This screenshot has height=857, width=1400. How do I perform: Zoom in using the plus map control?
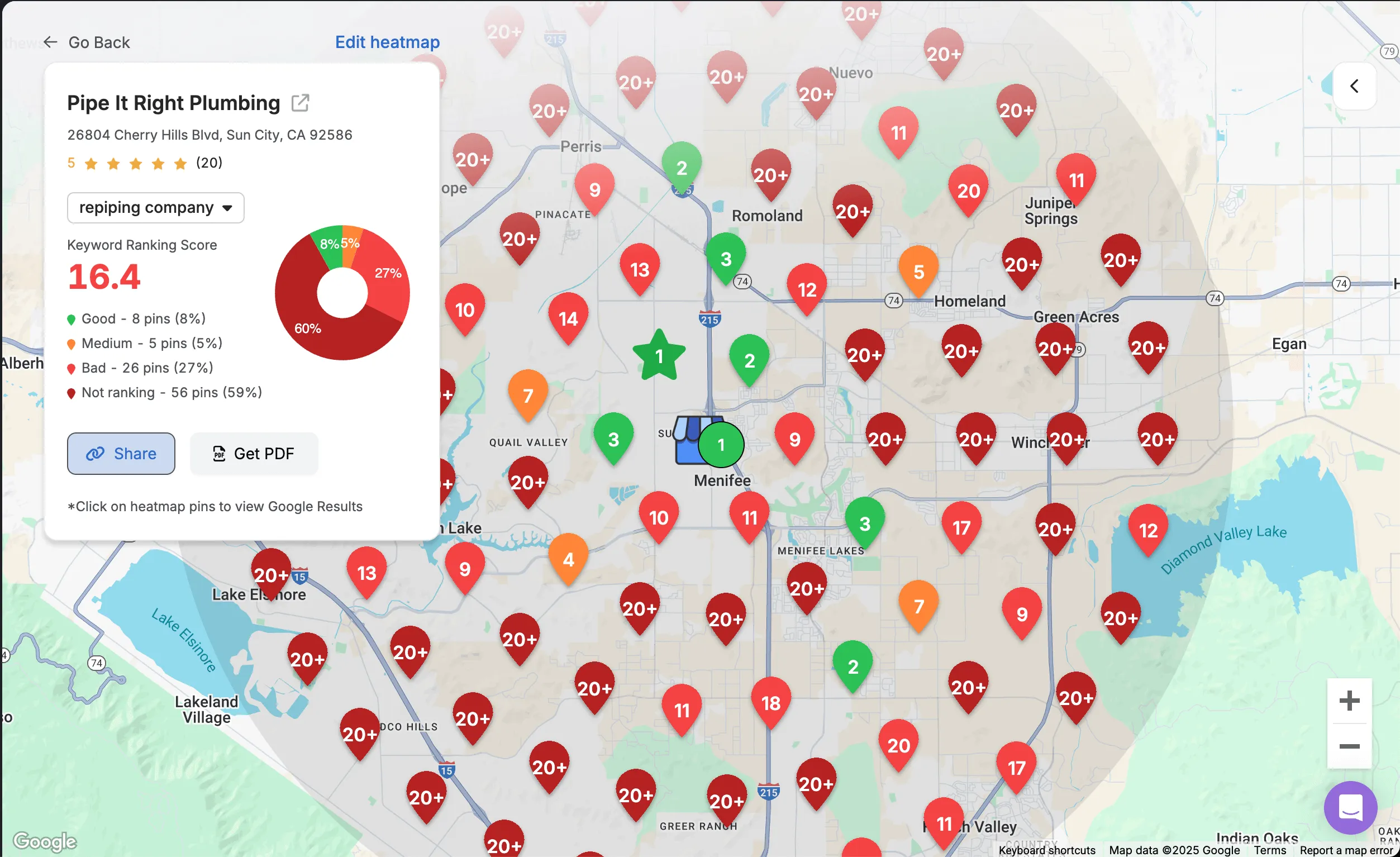click(x=1350, y=700)
